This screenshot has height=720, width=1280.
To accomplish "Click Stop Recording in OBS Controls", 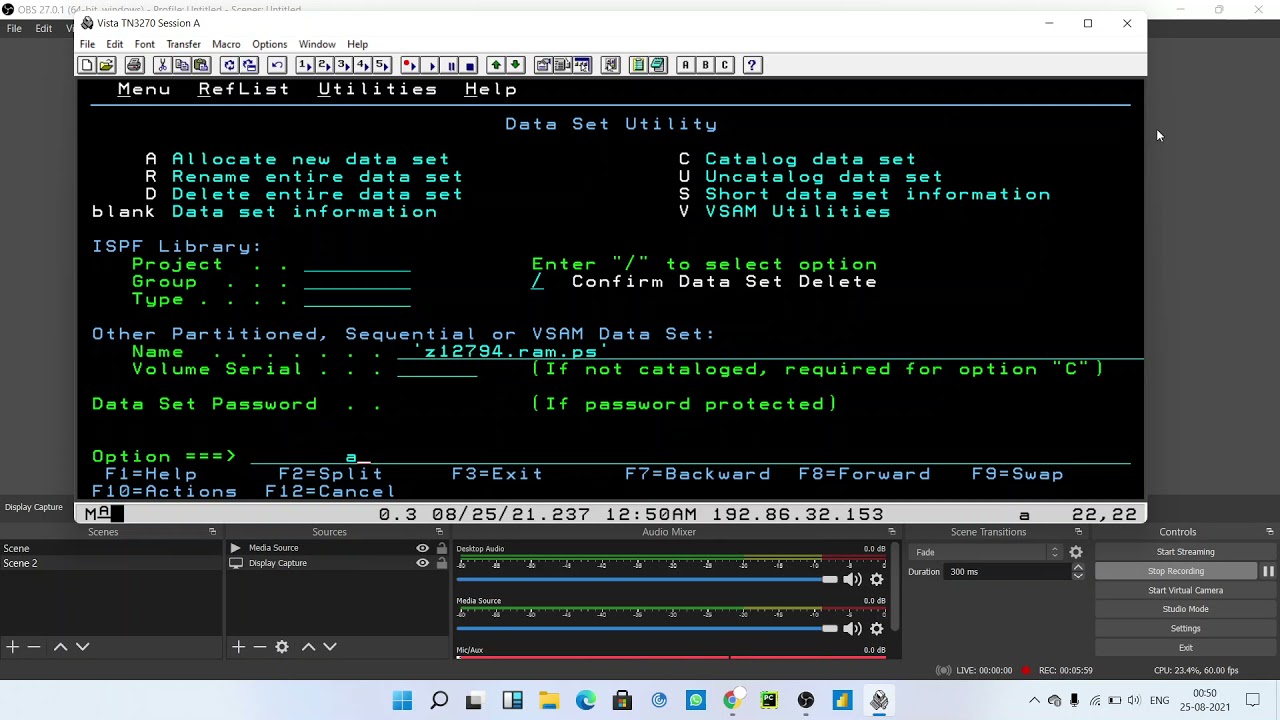I will [x=1176, y=571].
